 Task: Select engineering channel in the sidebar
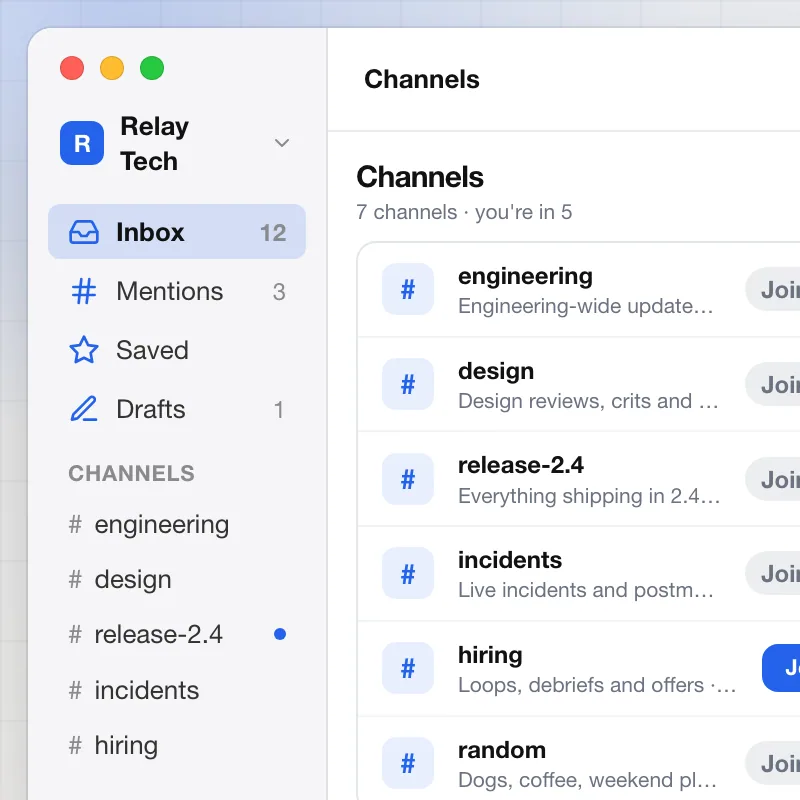177,524
